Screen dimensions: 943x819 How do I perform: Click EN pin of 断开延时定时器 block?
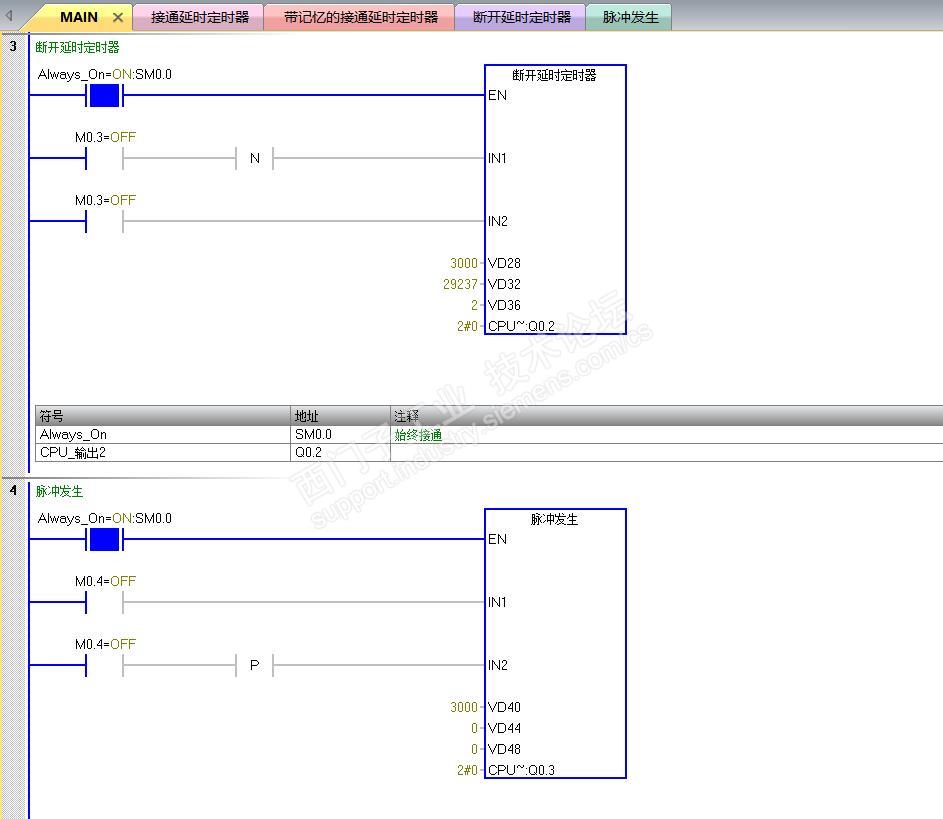pyautogui.click(x=497, y=95)
